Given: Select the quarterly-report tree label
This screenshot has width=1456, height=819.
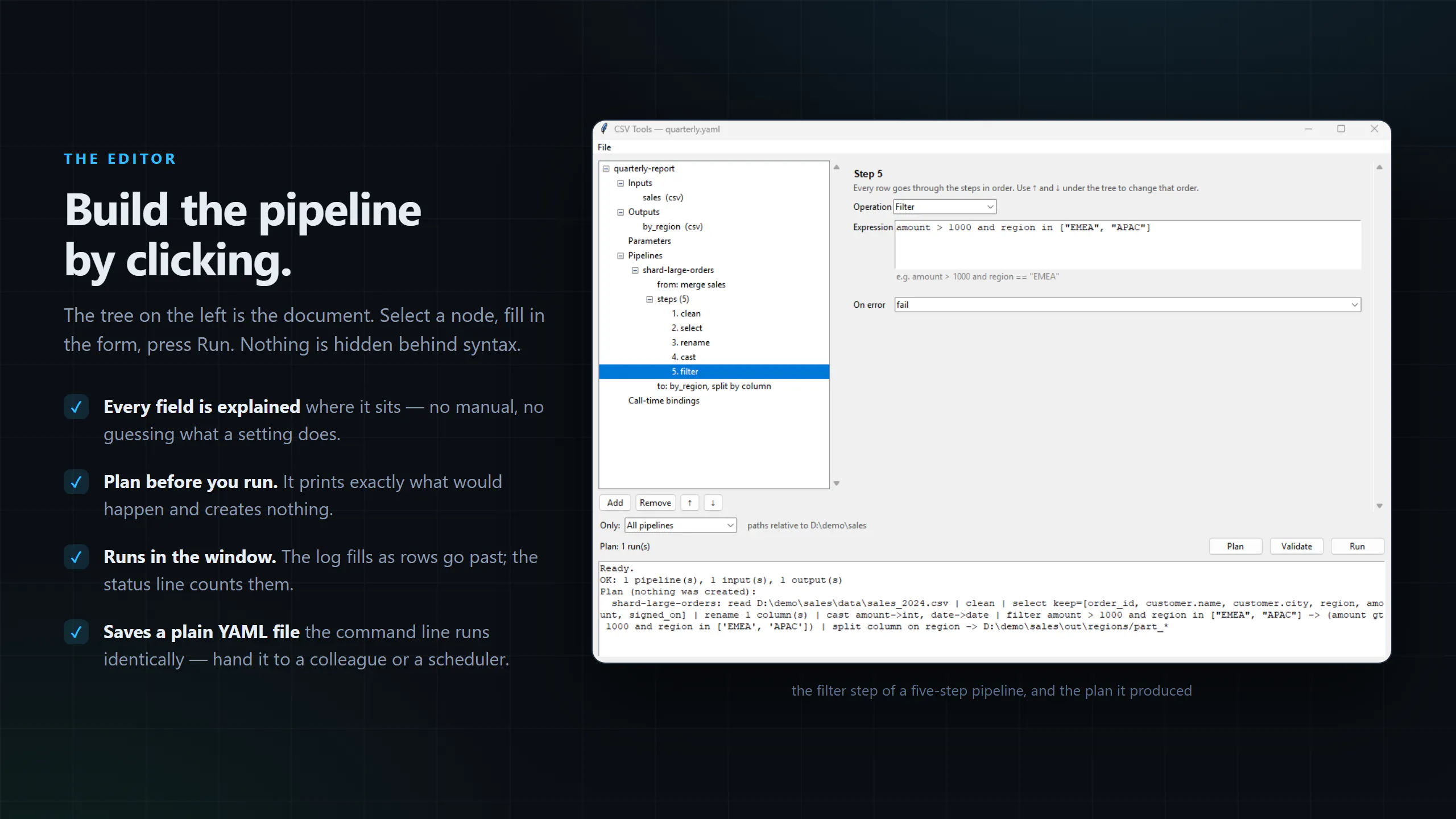Looking at the screenshot, I should [x=644, y=168].
